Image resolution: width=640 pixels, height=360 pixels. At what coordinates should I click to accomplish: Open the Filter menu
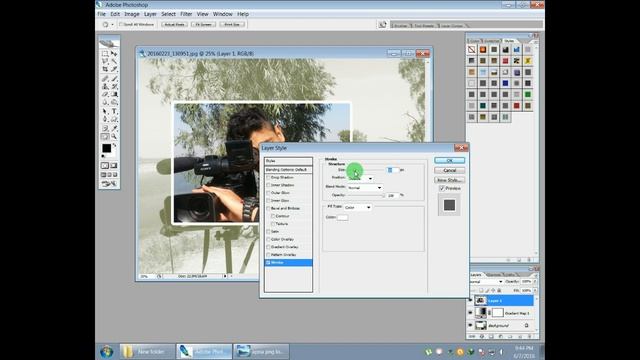point(186,14)
